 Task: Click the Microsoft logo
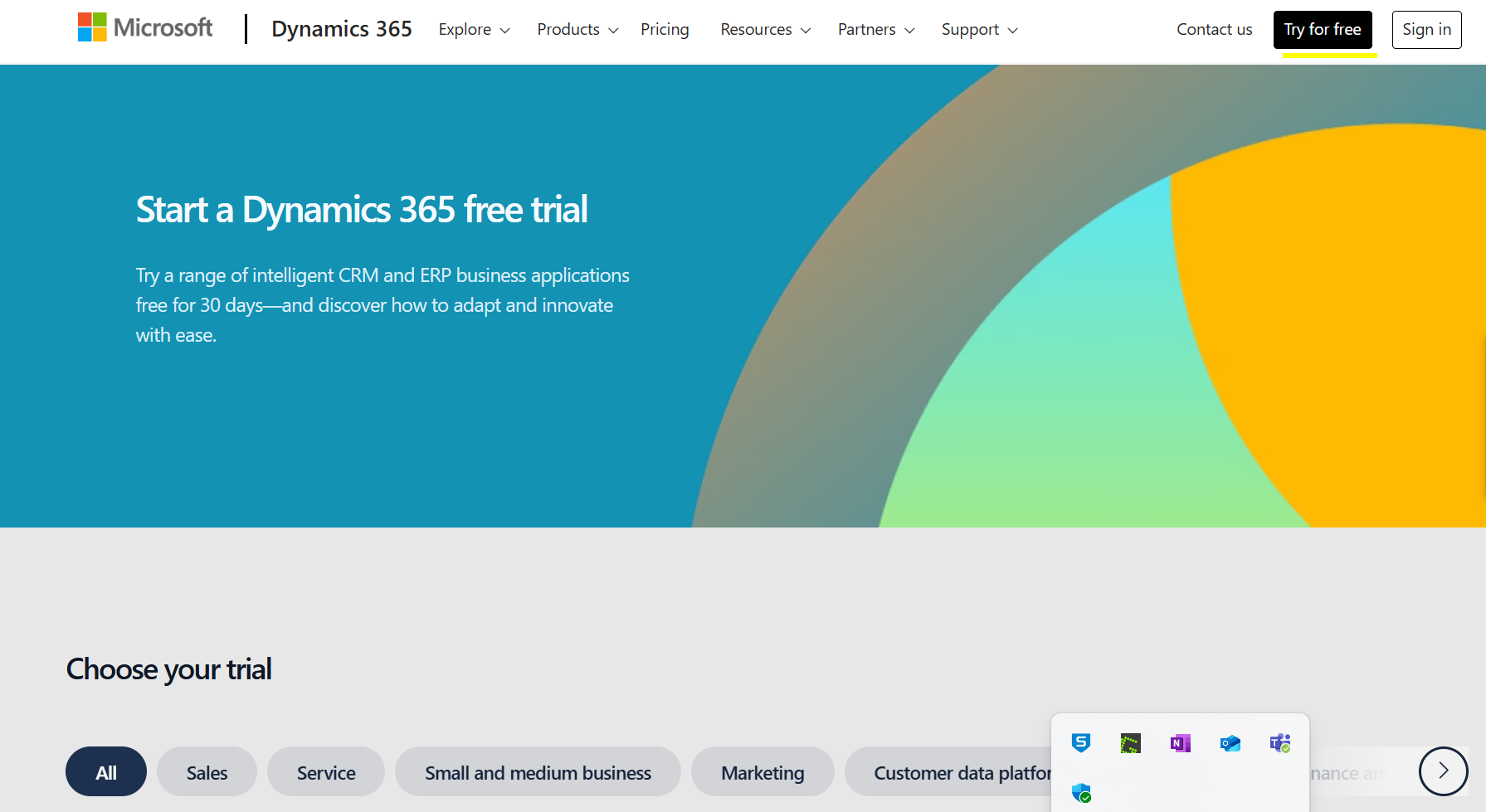click(x=145, y=28)
